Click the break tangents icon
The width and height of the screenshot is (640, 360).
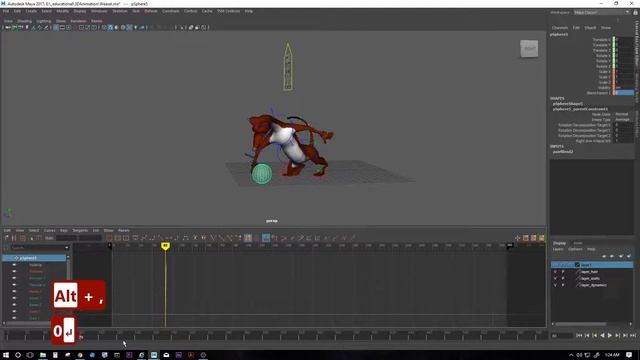coord(213,238)
